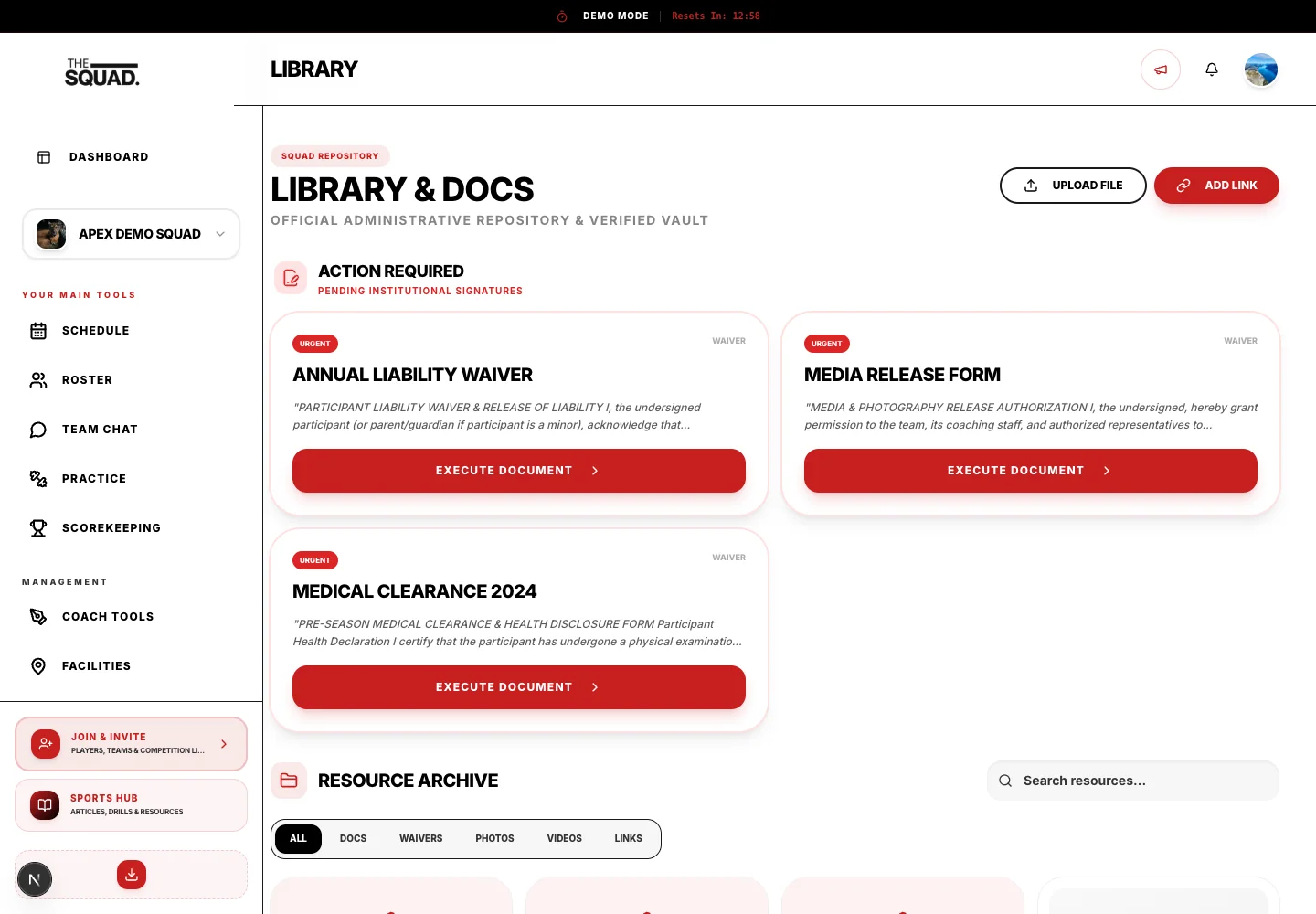Viewport: 1316px width, 914px height.
Task: Expand the Apex Demo Squad dropdown chevron
Action: [x=220, y=234]
